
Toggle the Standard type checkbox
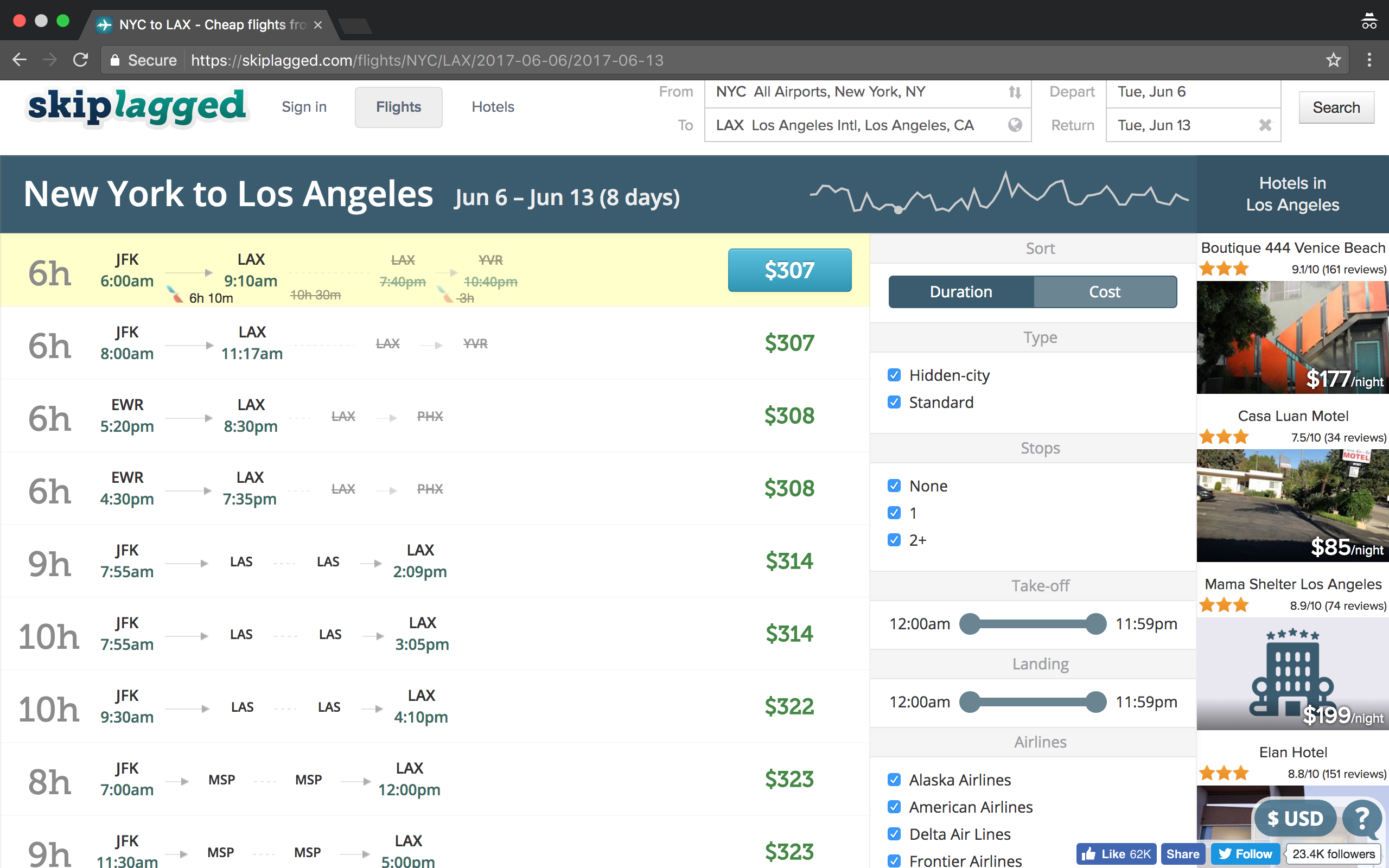point(894,402)
